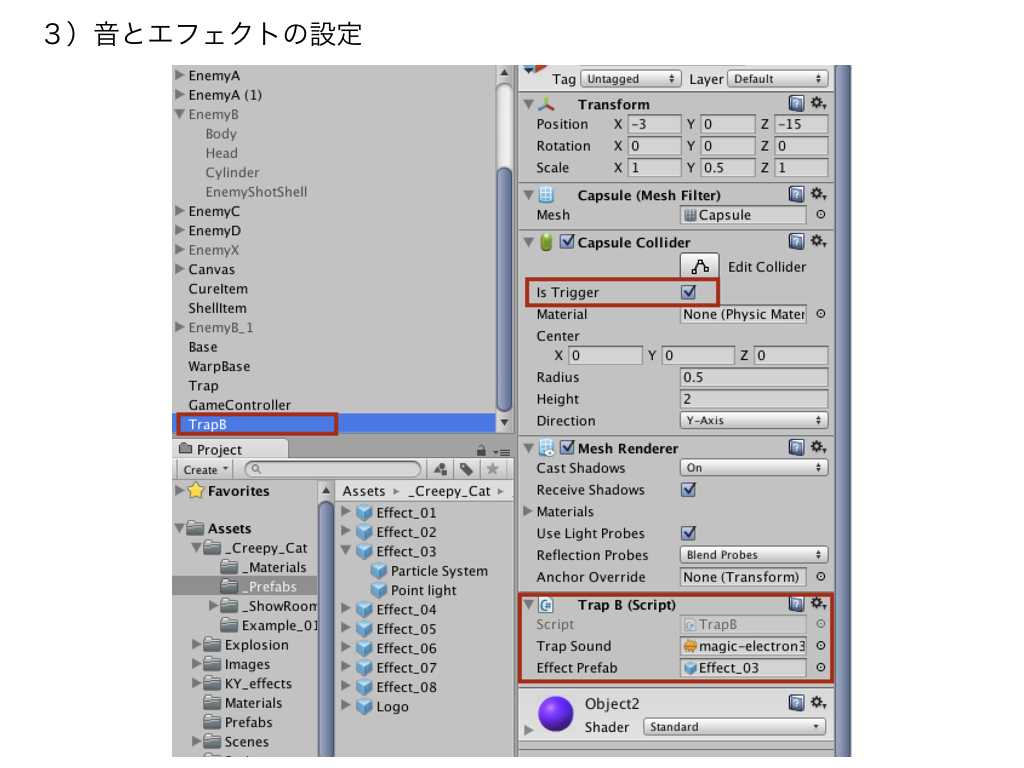The width and height of the screenshot is (1024, 768).
Task: Click Scale Y field showing 0.5
Action: tap(728, 168)
